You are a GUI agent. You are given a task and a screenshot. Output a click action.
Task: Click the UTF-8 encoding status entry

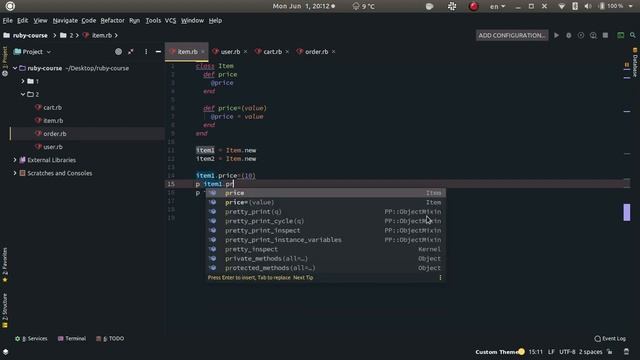pos(567,352)
